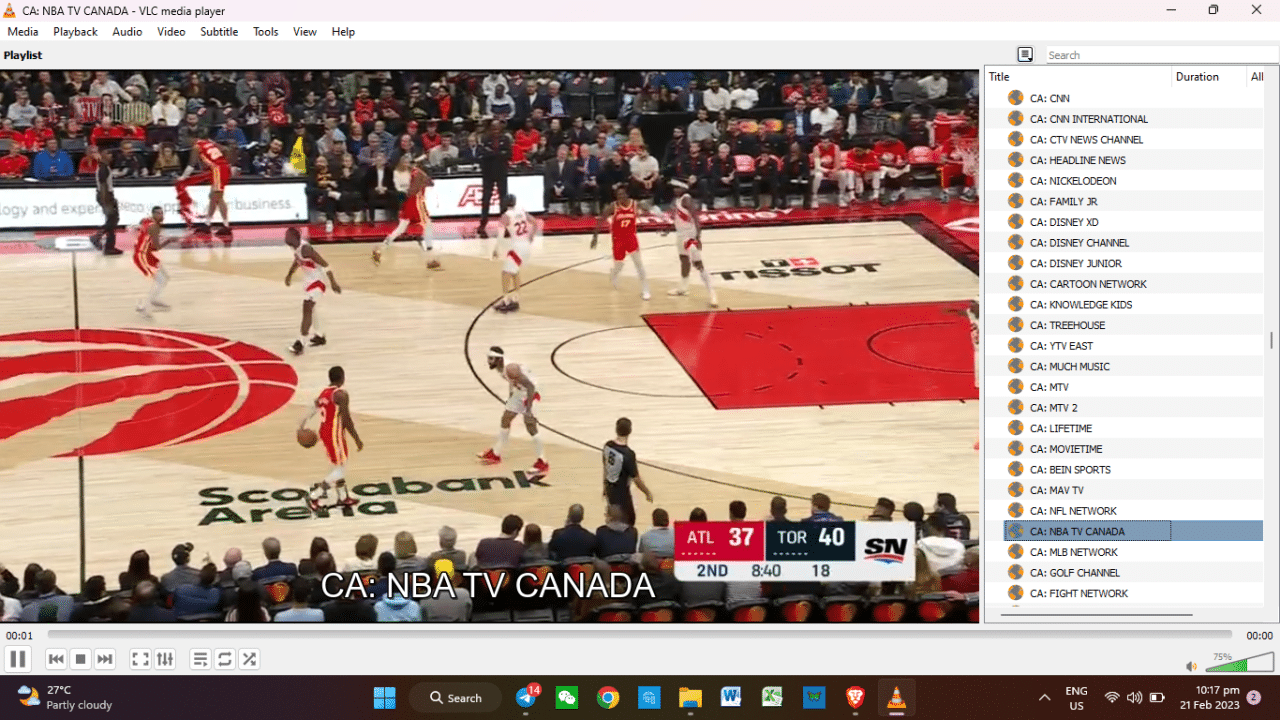Sort the playlist by Title column header
The width and height of the screenshot is (1280, 720).
point(1076,77)
